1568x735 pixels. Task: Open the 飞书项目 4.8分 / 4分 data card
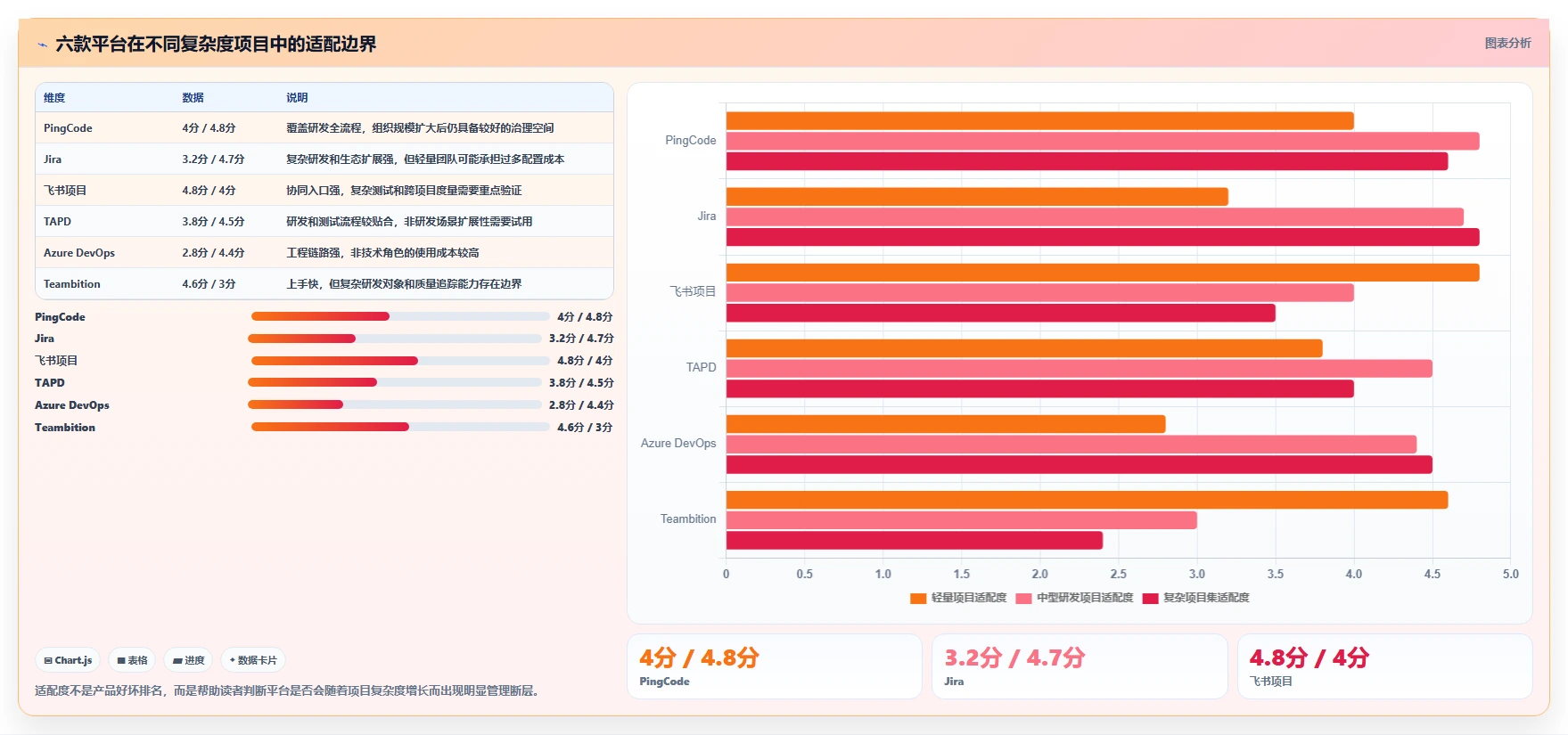tap(1385, 666)
